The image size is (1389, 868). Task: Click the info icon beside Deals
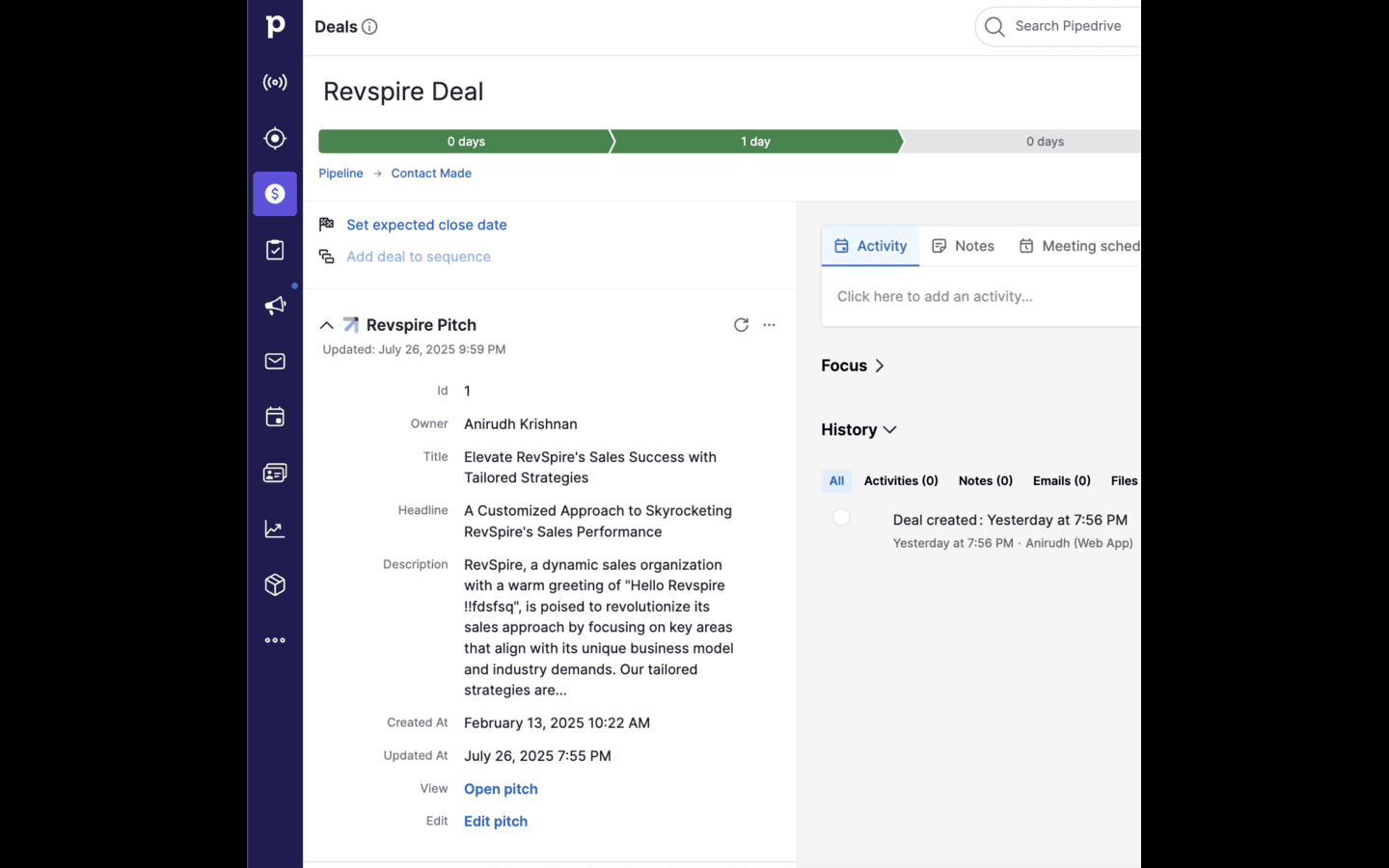[x=369, y=27]
